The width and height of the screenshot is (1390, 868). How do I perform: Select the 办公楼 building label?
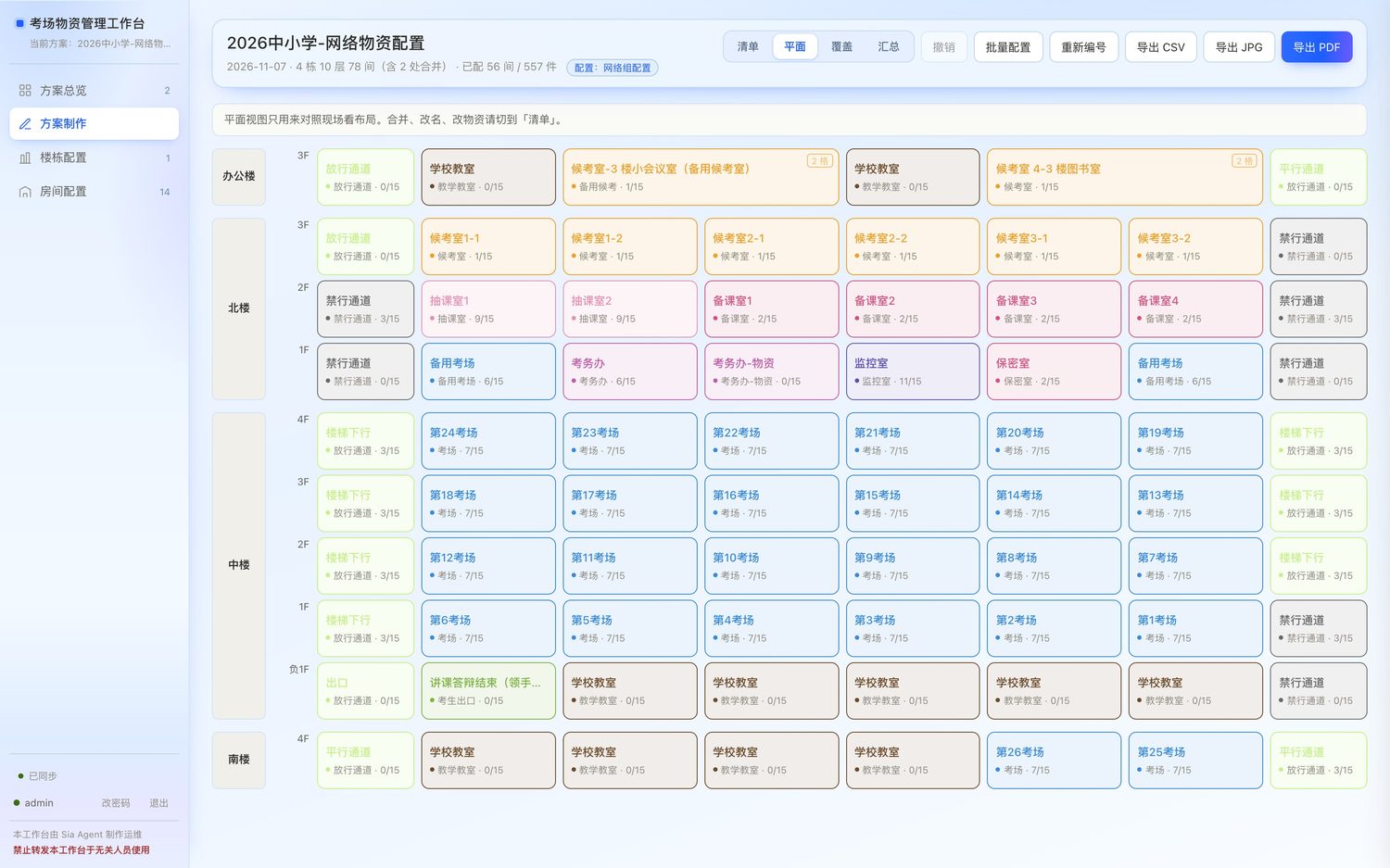239,176
